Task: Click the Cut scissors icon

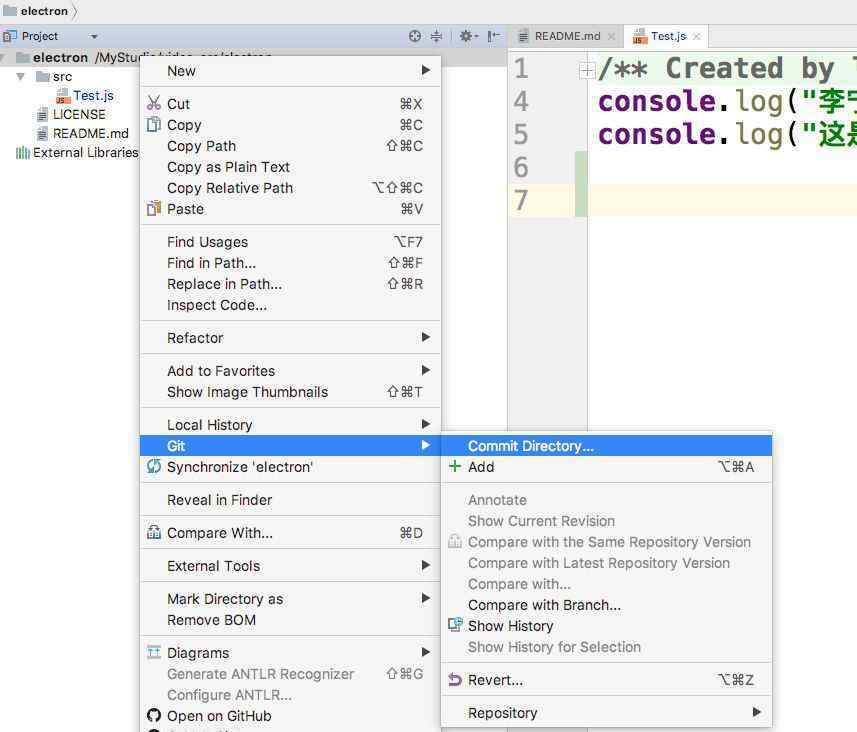Action: tap(154, 103)
